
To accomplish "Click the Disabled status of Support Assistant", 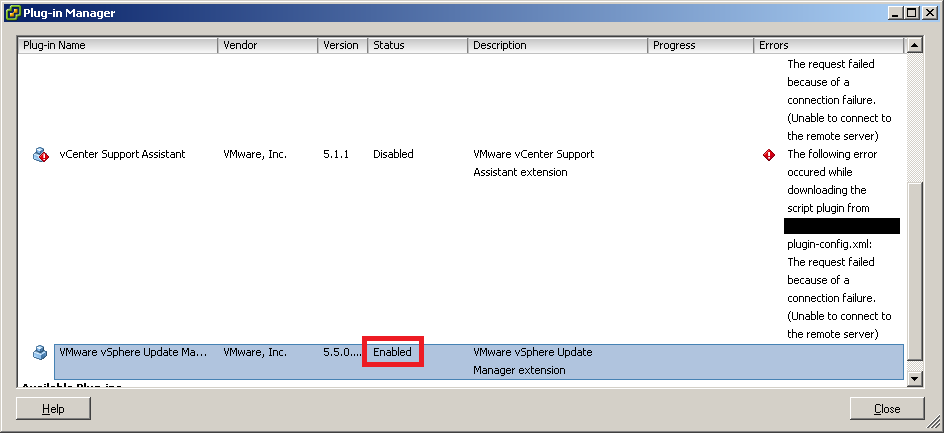I will [393, 155].
